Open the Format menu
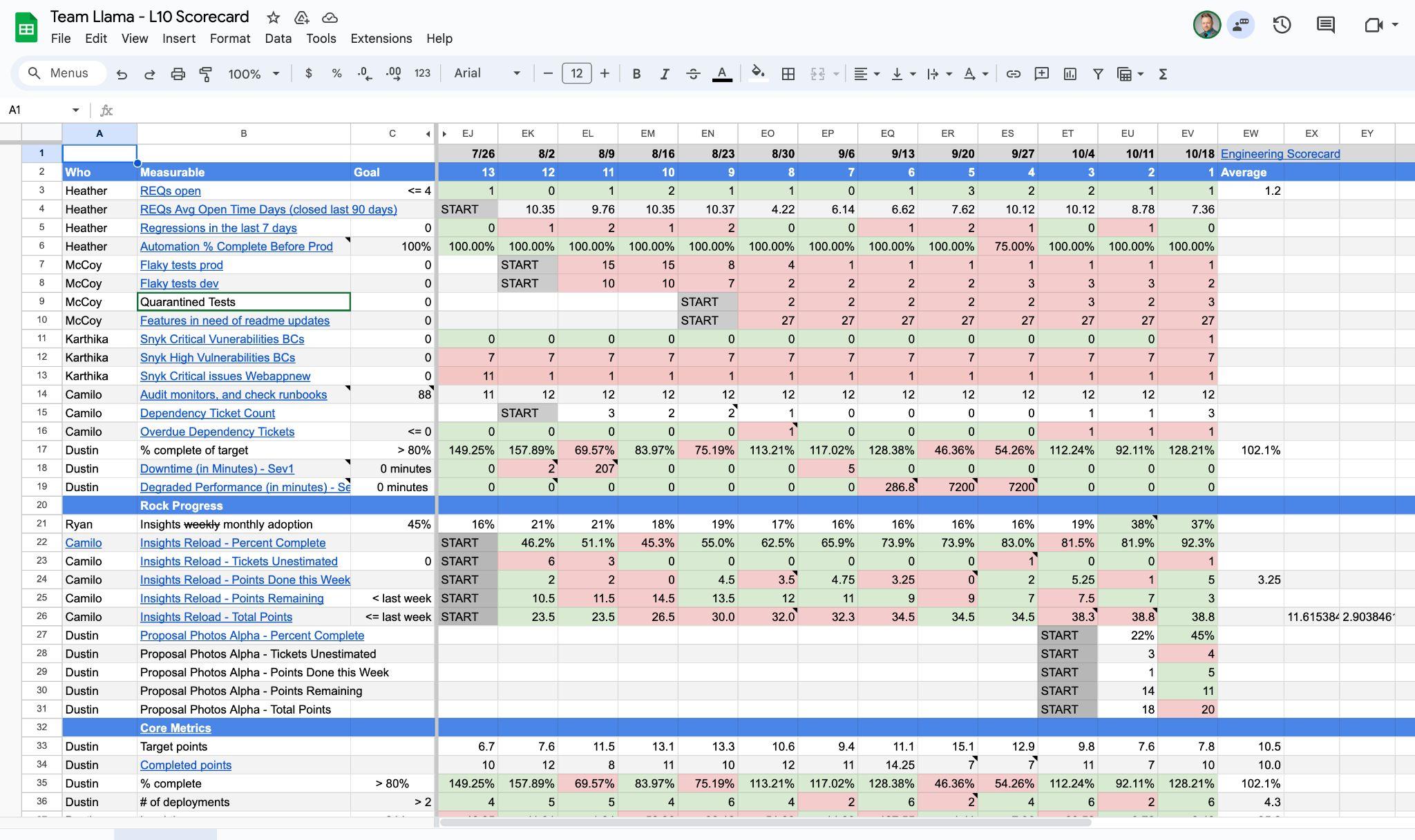 (229, 39)
